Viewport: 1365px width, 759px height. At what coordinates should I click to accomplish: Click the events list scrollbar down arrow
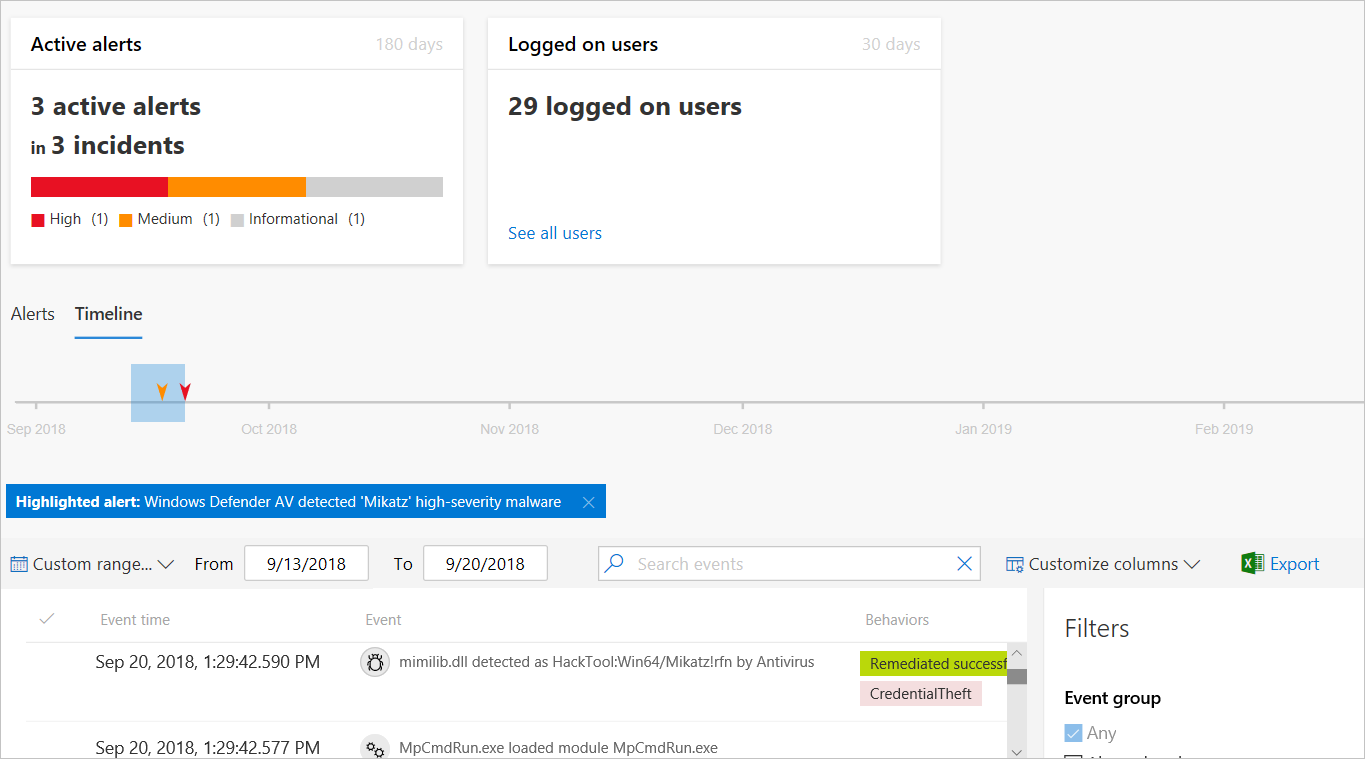1017,751
